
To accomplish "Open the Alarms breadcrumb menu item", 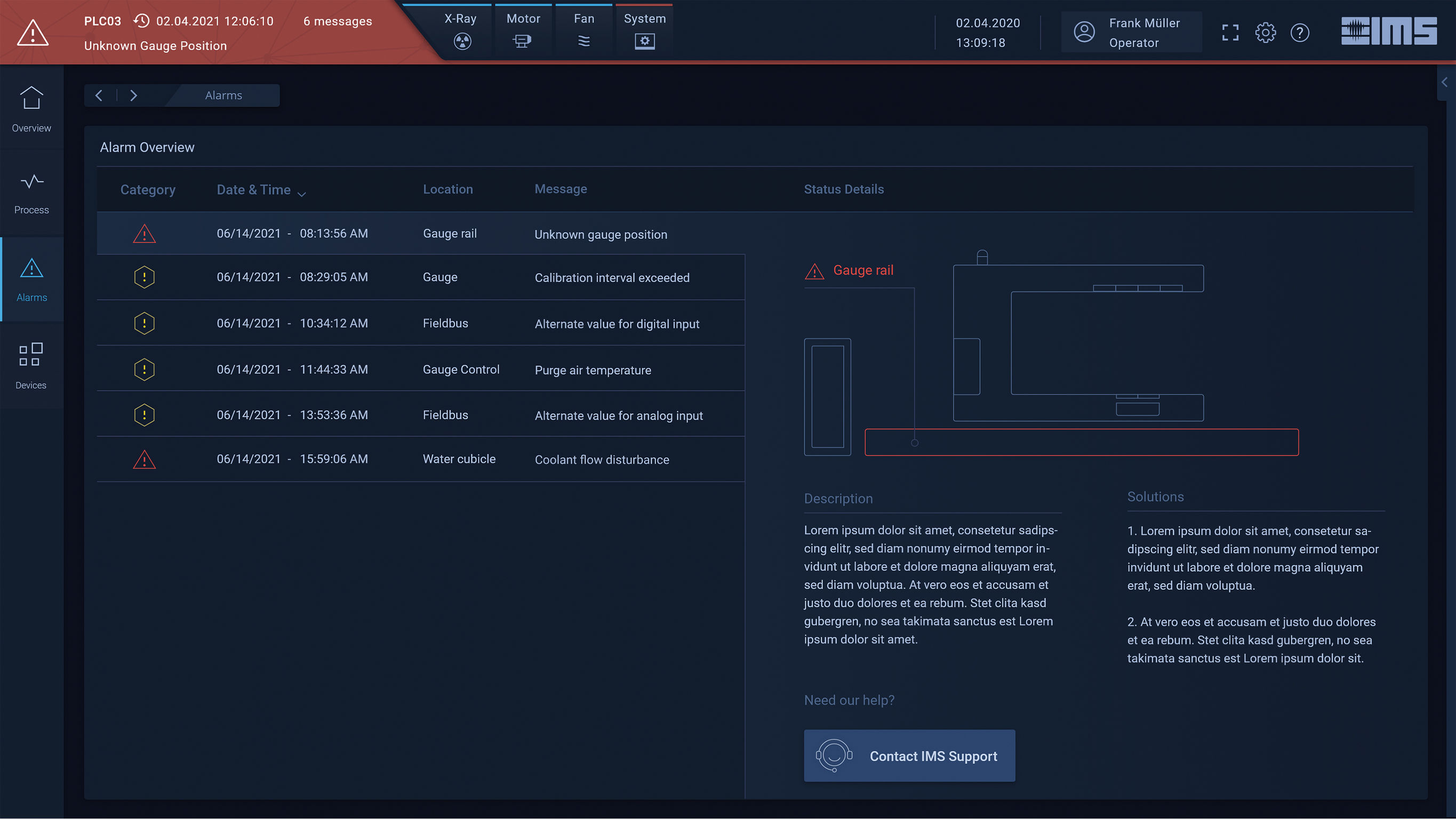I will tap(223, 95).
